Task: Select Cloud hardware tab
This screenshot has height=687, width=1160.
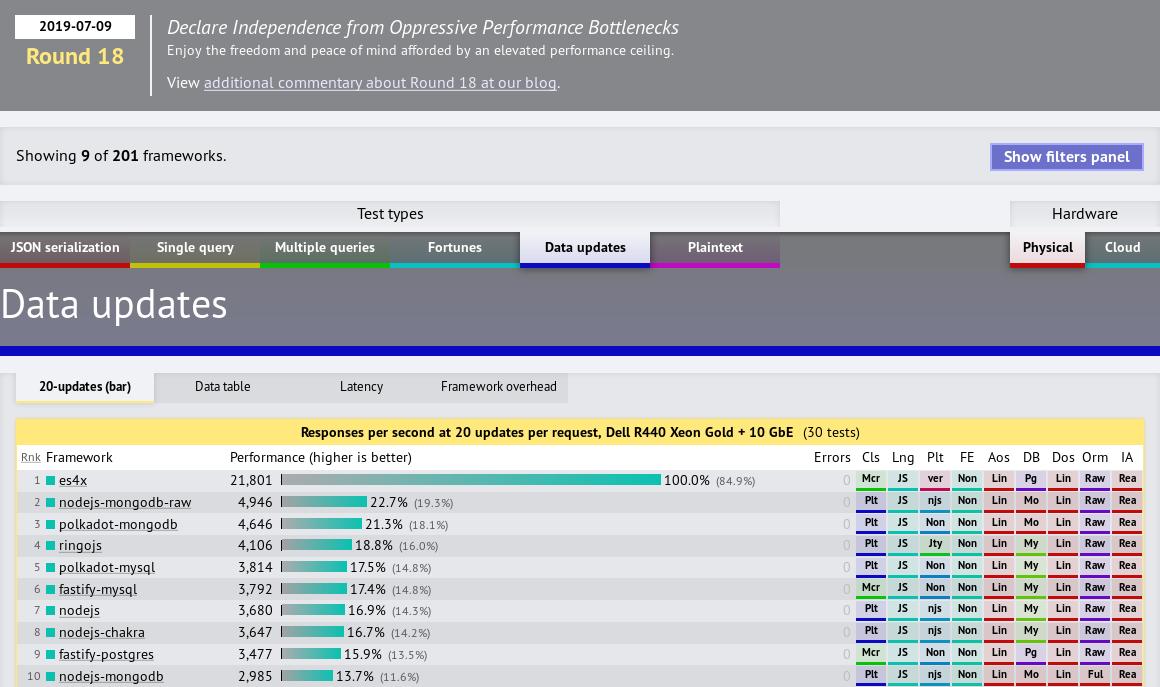Action: point(1122,248)
